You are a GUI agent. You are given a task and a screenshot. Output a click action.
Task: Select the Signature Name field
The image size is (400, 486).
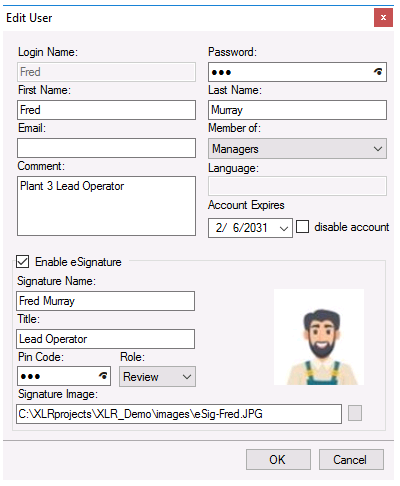(x=105, y=301)
